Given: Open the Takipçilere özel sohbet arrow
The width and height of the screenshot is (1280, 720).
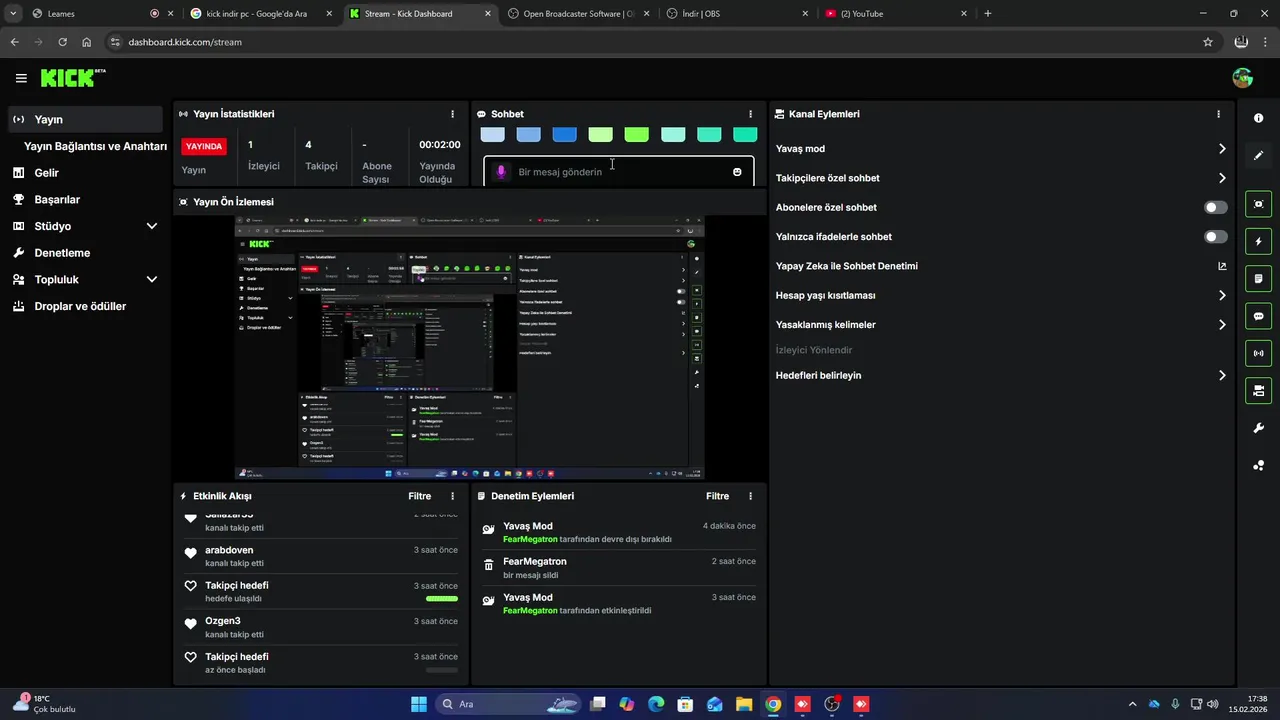Looking at the screenshot, I should click(1222, 178).
